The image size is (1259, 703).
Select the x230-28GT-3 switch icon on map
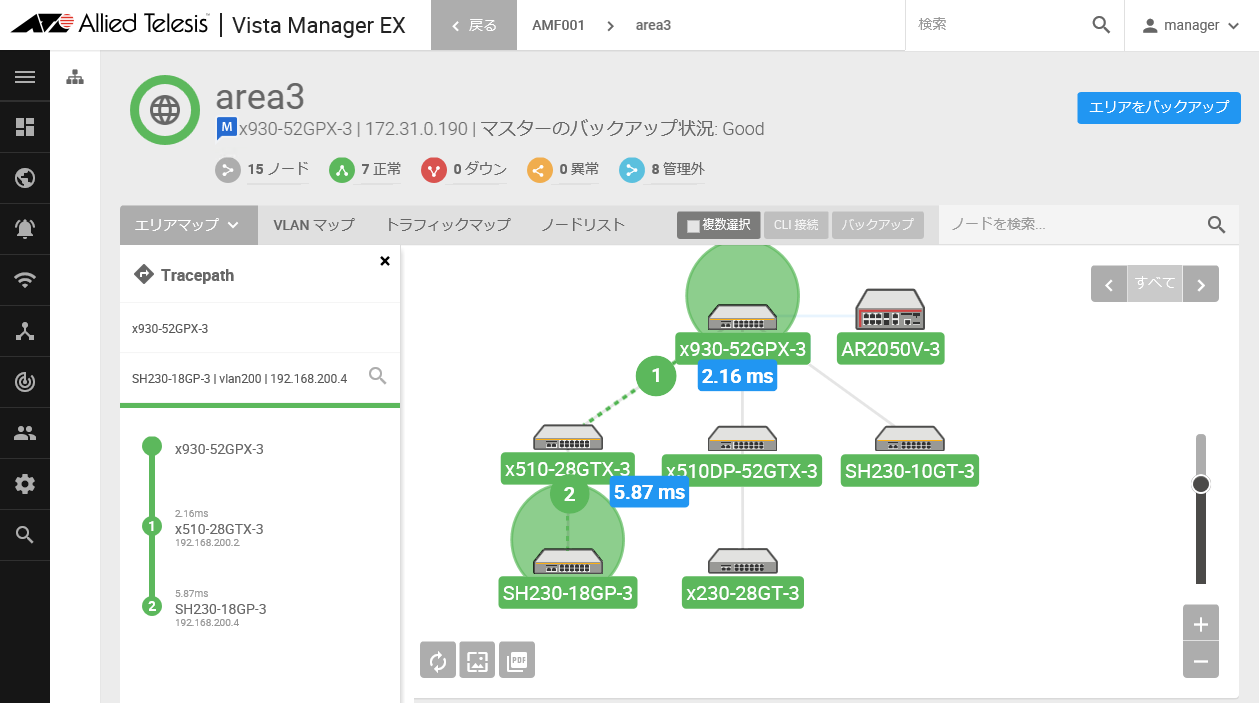click(742, 561)
